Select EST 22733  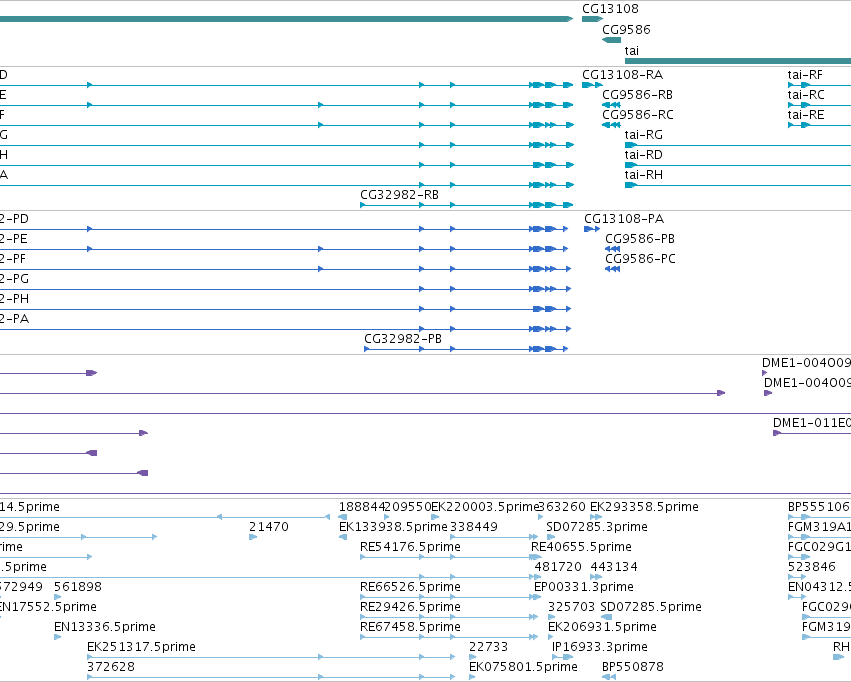(x=488, y=648)
